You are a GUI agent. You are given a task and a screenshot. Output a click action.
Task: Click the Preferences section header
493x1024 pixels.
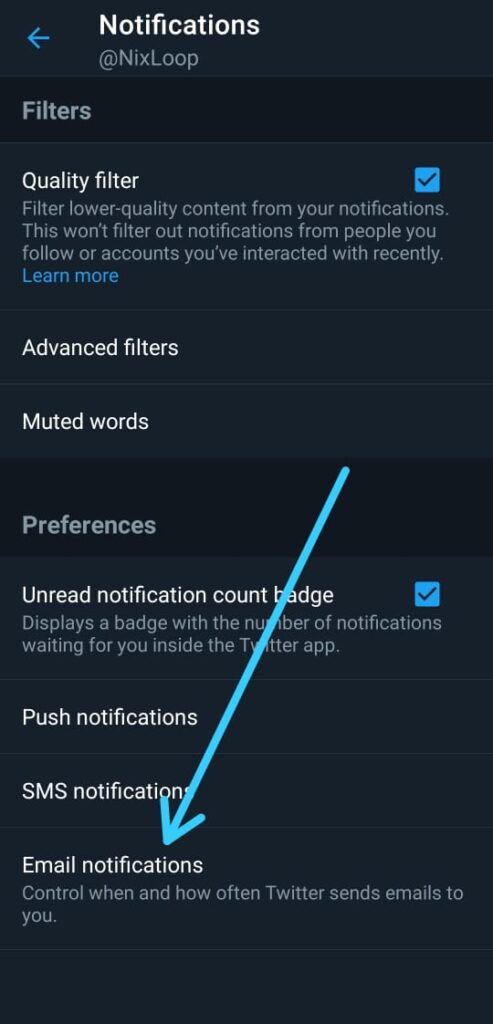tap(89, 525)
